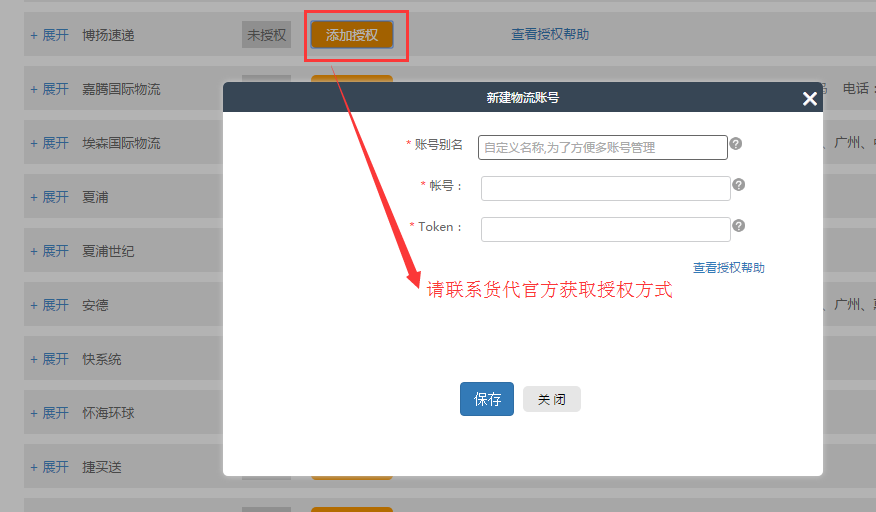This screenshot has width=876, height=512.
Task: Click the 快系统 carrier name
Action: [102, 359]
